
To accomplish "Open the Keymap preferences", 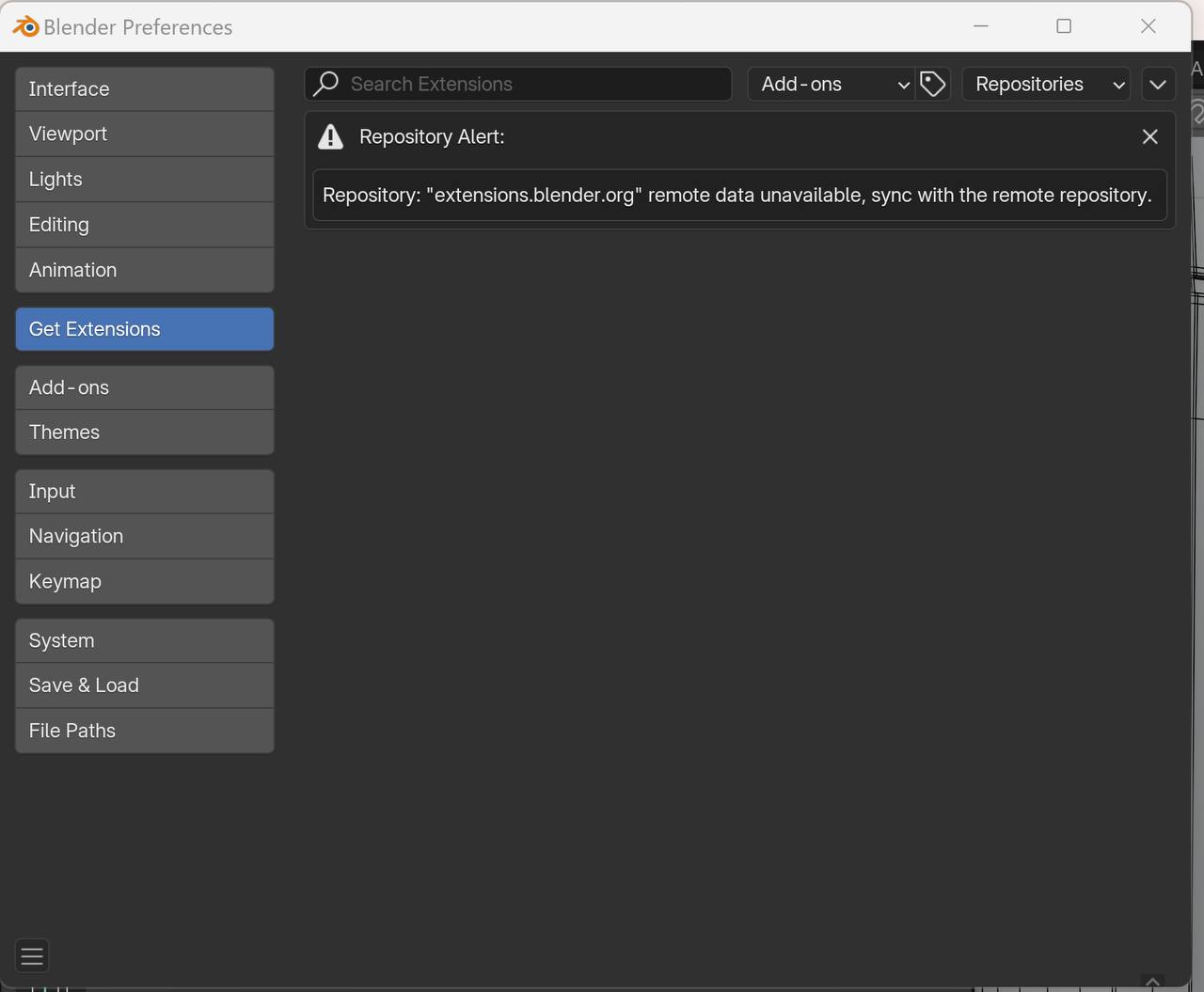I will coord(144,581).
